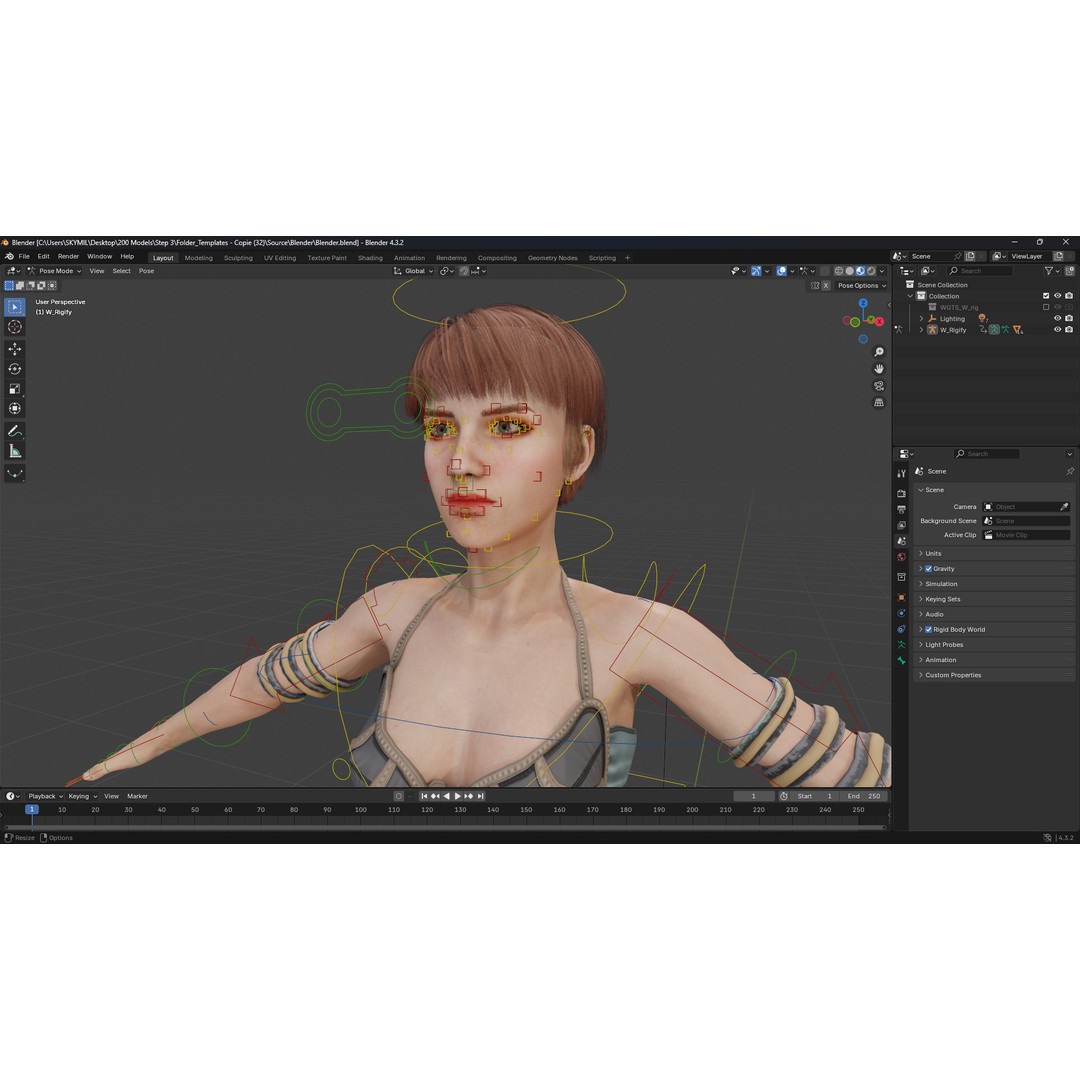Expand the Units panel

992,554
